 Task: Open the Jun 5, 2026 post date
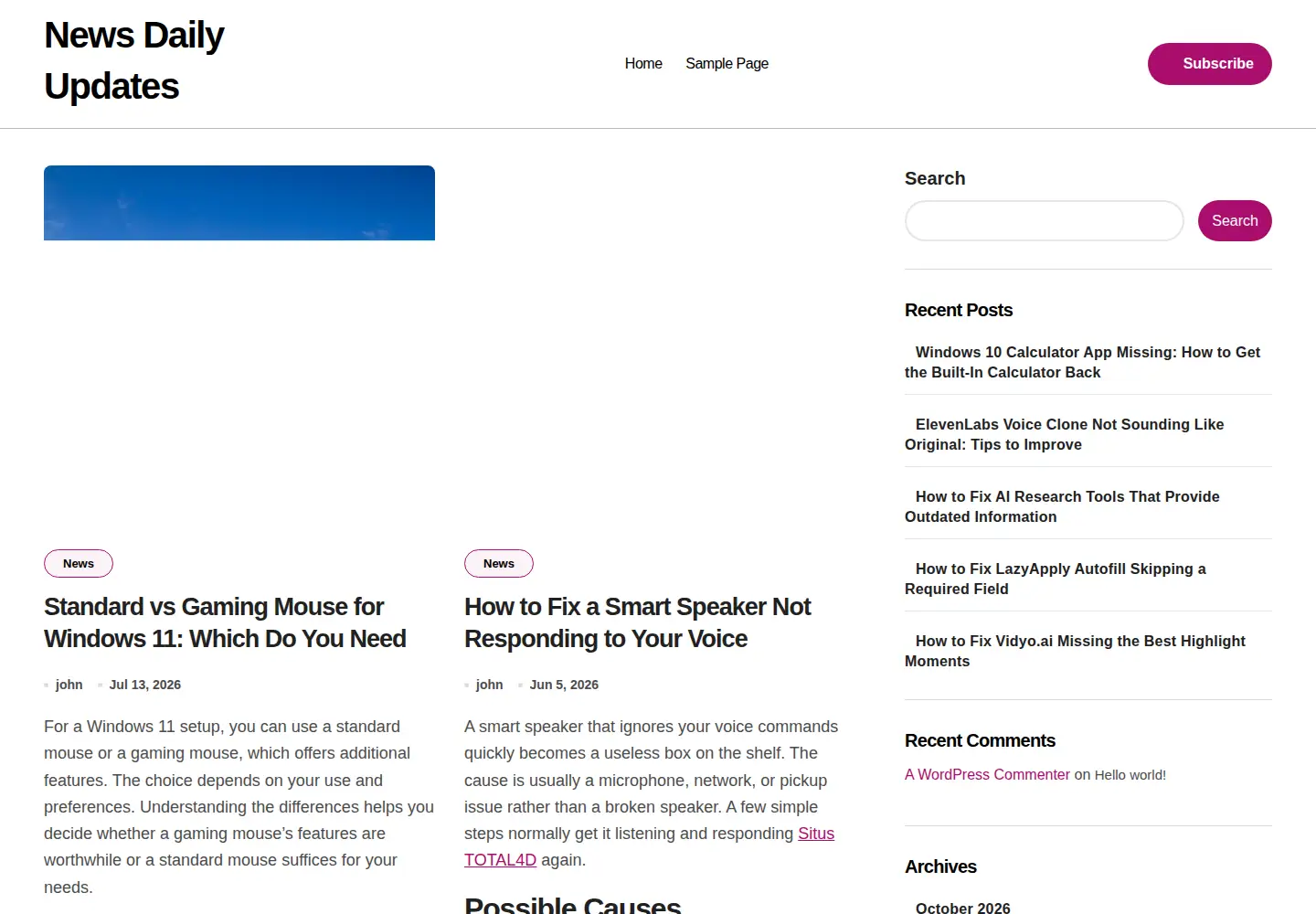(564, 685)
